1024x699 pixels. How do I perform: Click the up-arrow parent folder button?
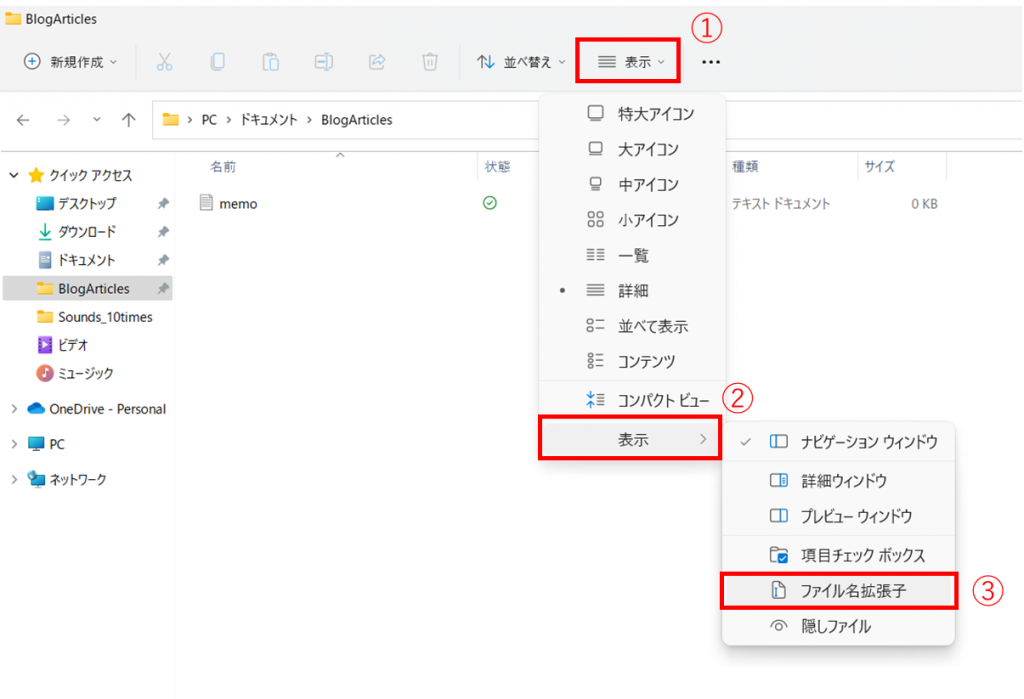coord(128,120)
